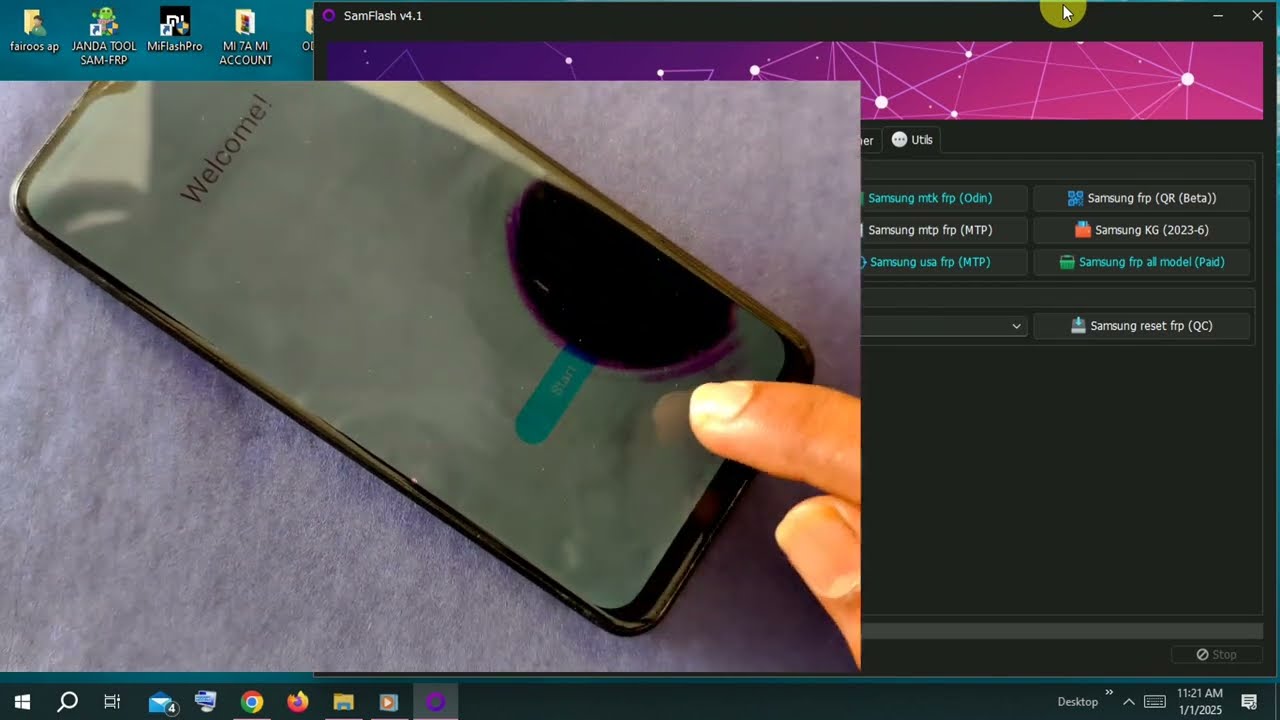1280x720 pixels.
Task: Click the QR icon of Samsung frp (QR (Beta))
Action: [x=1075, y=198]
